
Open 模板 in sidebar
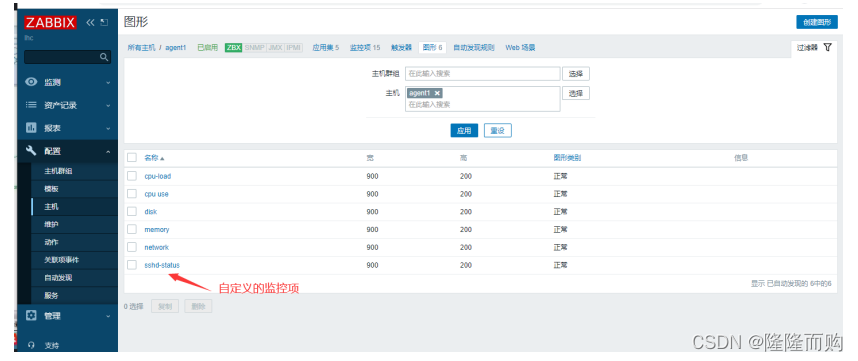point(51,189)
